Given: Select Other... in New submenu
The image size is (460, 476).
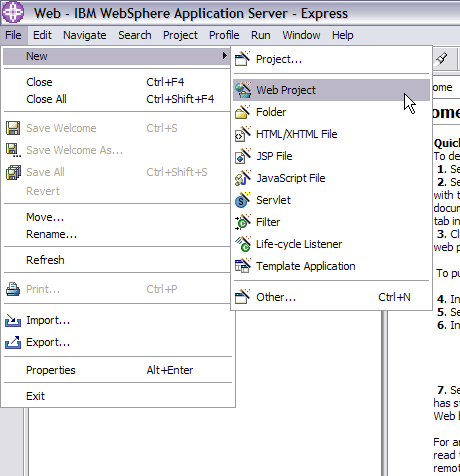Looking at the screenshot, I should [331, 297].
